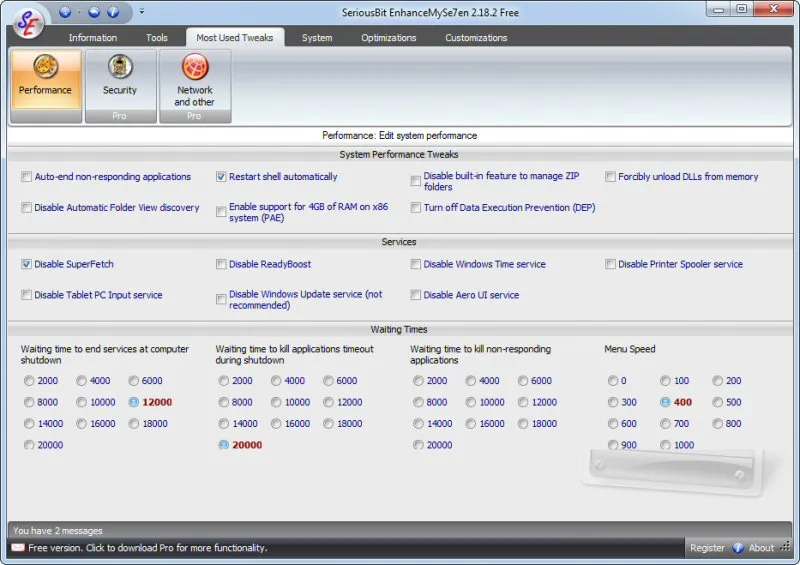Open the System tab
This screenshot has width=800, height=565.
317,38
